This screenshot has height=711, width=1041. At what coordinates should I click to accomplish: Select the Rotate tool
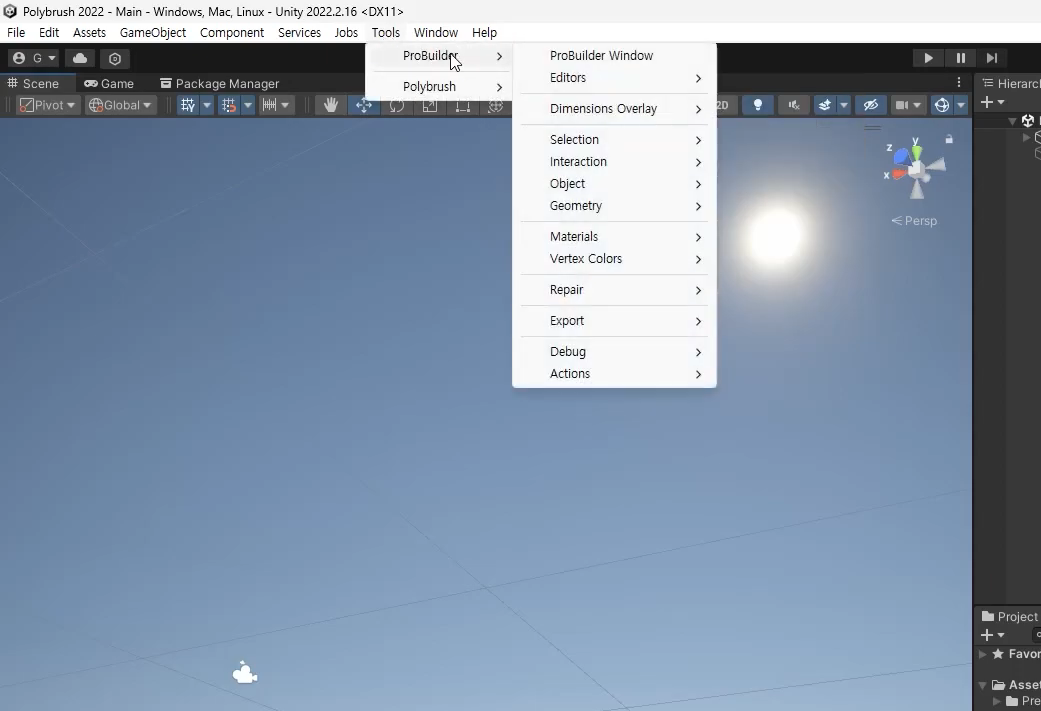[397, 105]
